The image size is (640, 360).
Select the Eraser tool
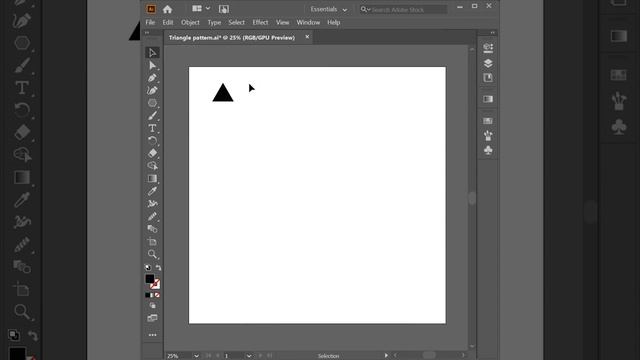point(152,153)
